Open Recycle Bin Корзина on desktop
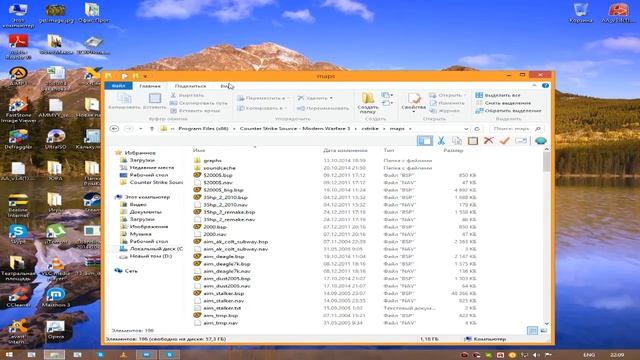The image size is (640, 360). (580, 12)
